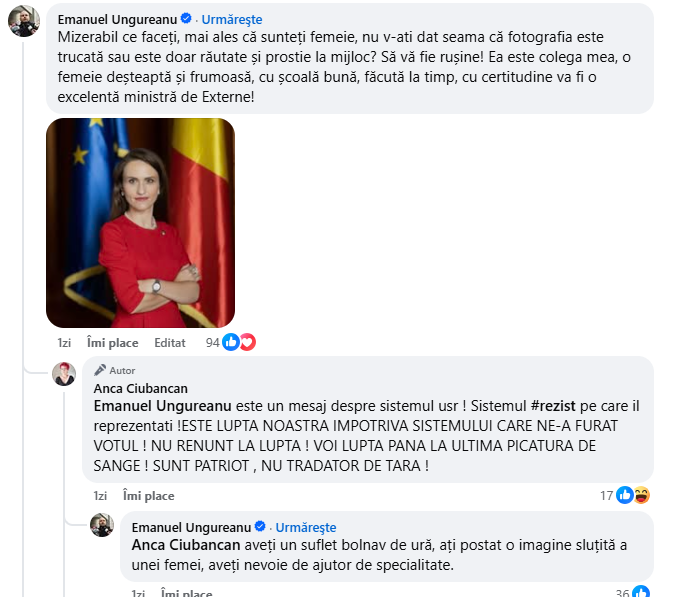Click Emanuel Ungureanu's top comment avatar
Viewport: 685px width, 597px height.
(24, 21)
